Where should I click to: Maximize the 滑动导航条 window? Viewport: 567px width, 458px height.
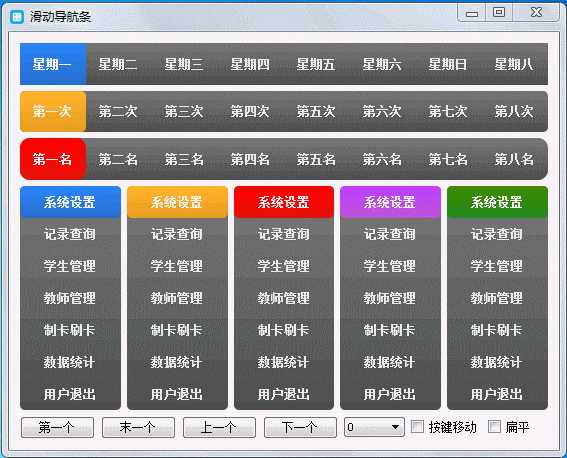[499, 13]
